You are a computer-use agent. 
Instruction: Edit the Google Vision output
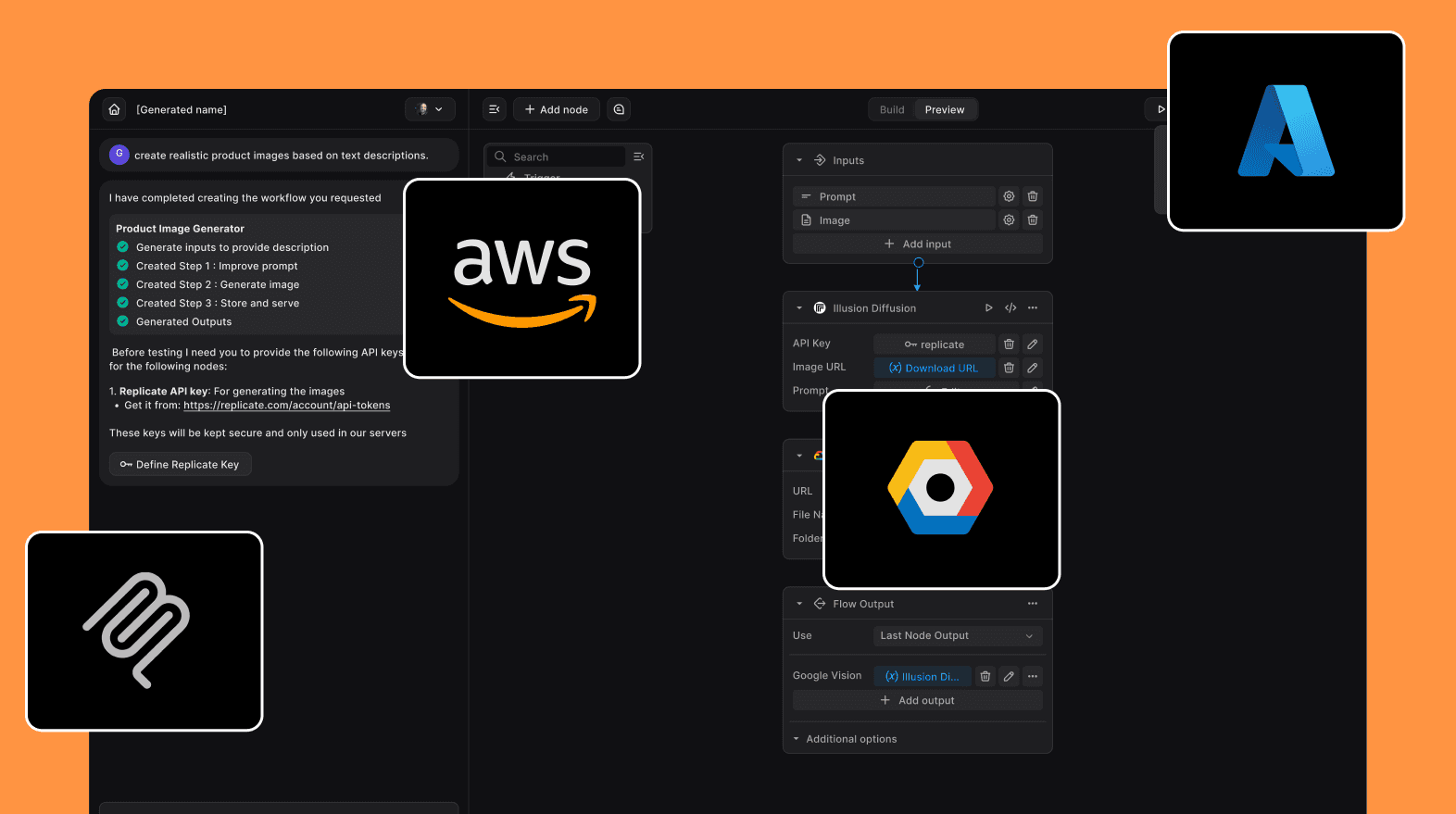coord(1009,676)
